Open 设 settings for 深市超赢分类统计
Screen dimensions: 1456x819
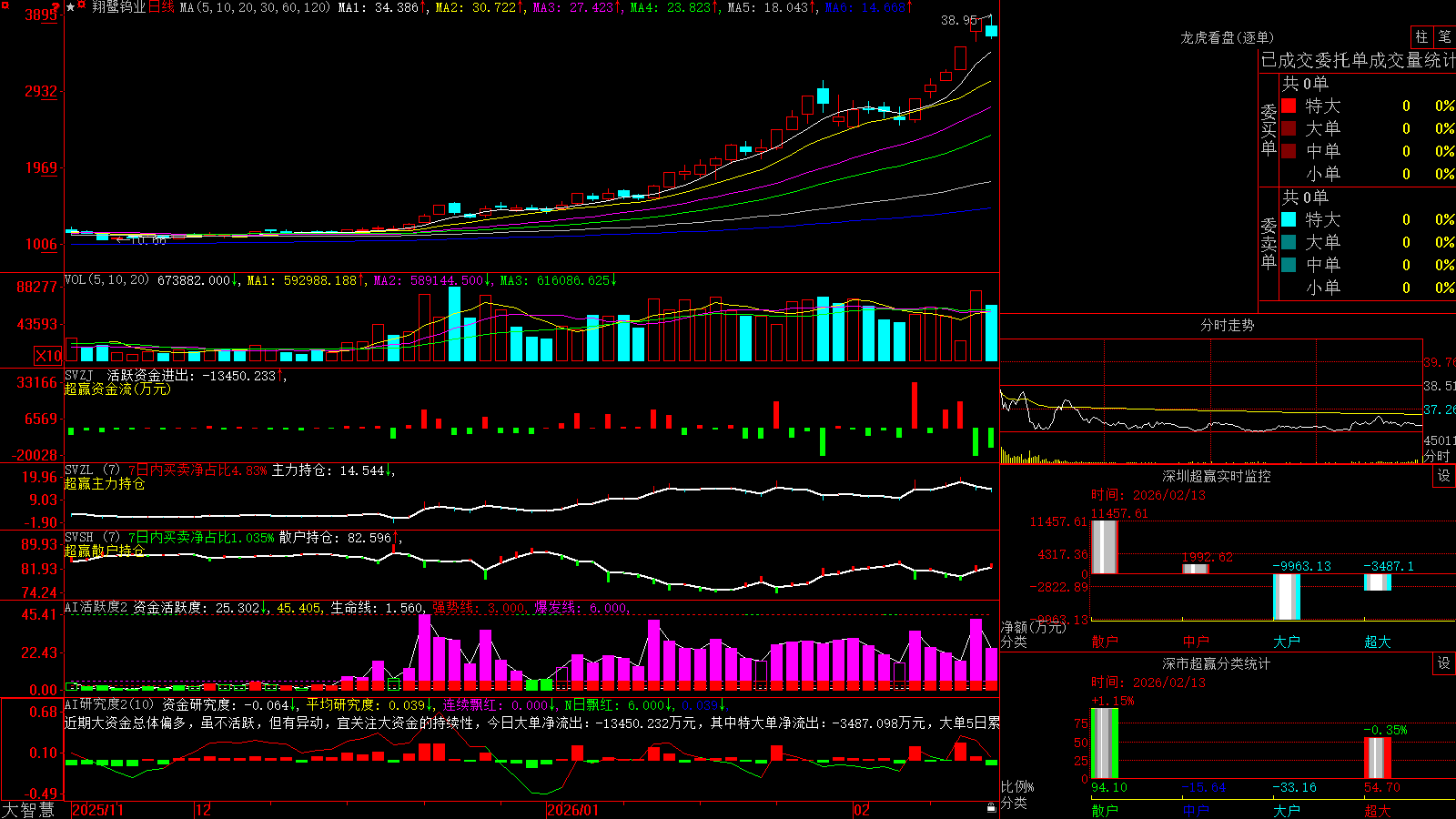[x=1444, y=663]
